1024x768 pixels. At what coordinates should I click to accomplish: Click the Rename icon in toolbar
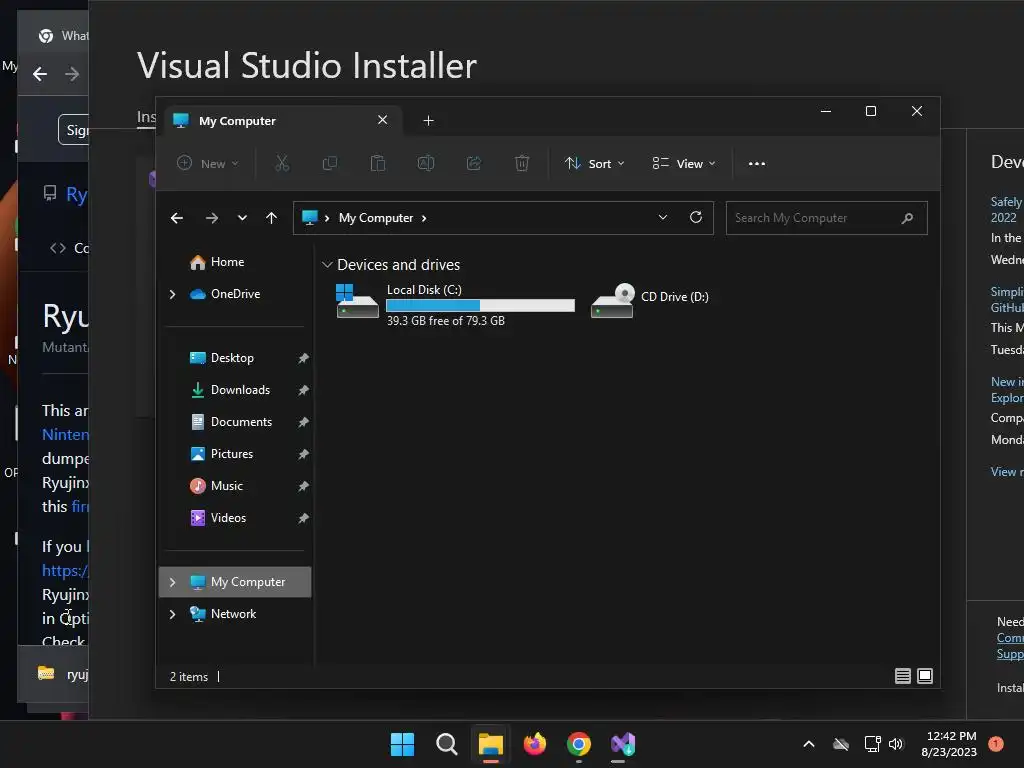click(x=426, y=163)
